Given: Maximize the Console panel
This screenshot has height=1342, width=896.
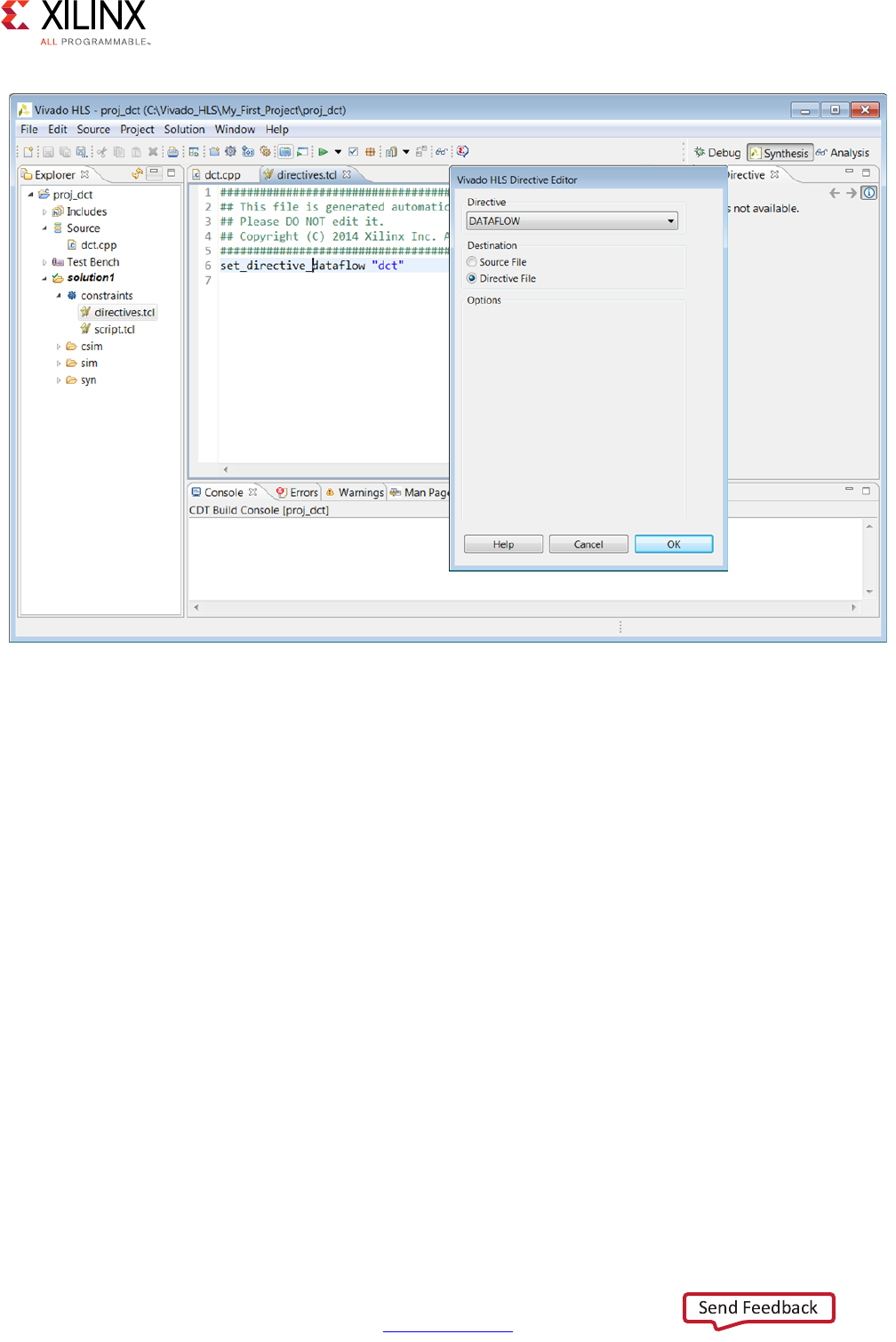Looking at the screenshot, I should pyautogui.click(x=867, y=490).
